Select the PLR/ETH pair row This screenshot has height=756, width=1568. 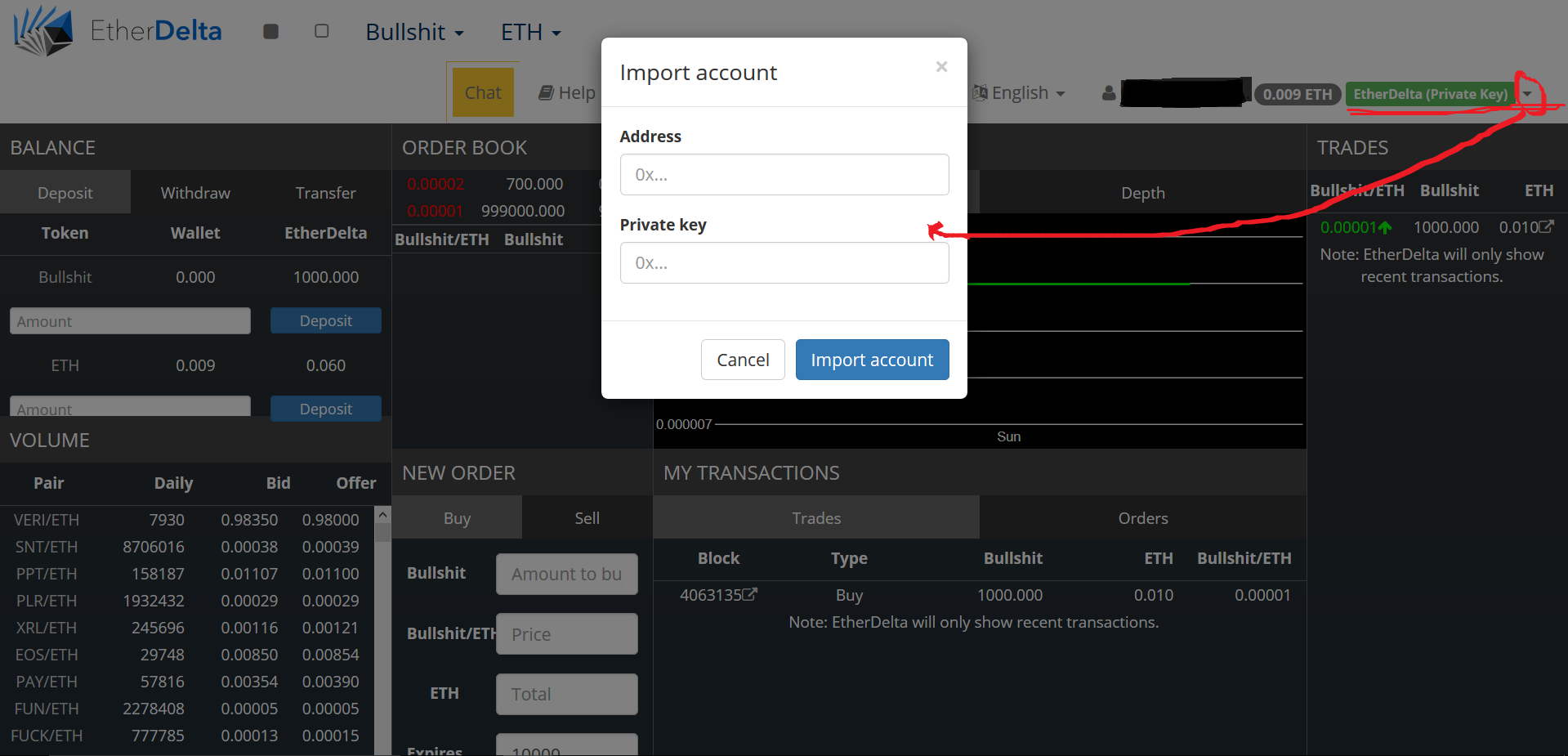pos(187,601)
